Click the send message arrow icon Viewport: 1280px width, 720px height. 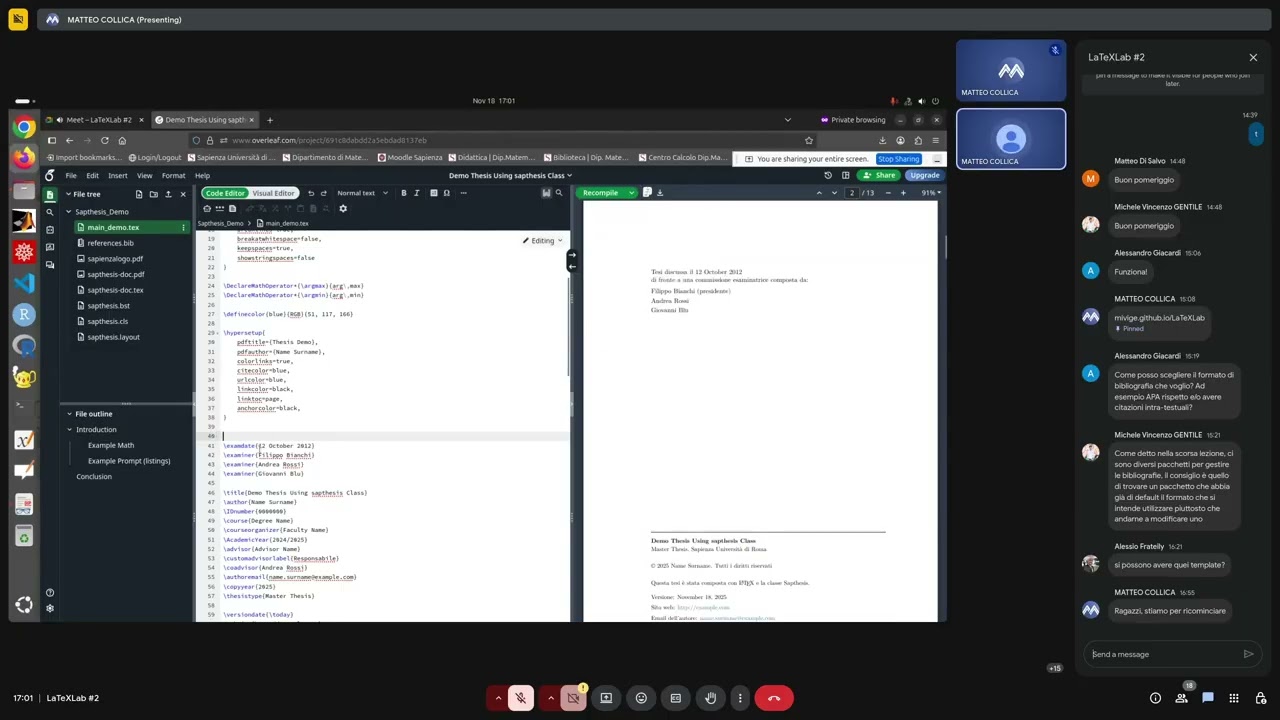coord(1248,654)
